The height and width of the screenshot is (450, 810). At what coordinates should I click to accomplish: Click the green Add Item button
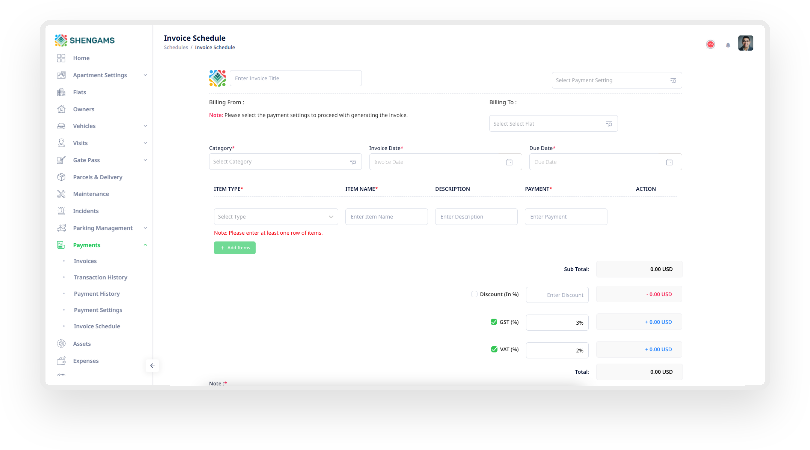tap(235, 247)
